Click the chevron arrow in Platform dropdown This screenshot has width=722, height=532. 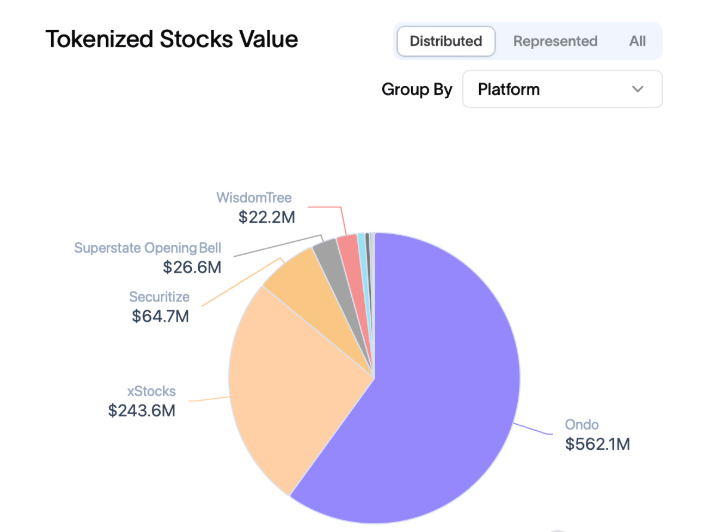coord(638,89)
